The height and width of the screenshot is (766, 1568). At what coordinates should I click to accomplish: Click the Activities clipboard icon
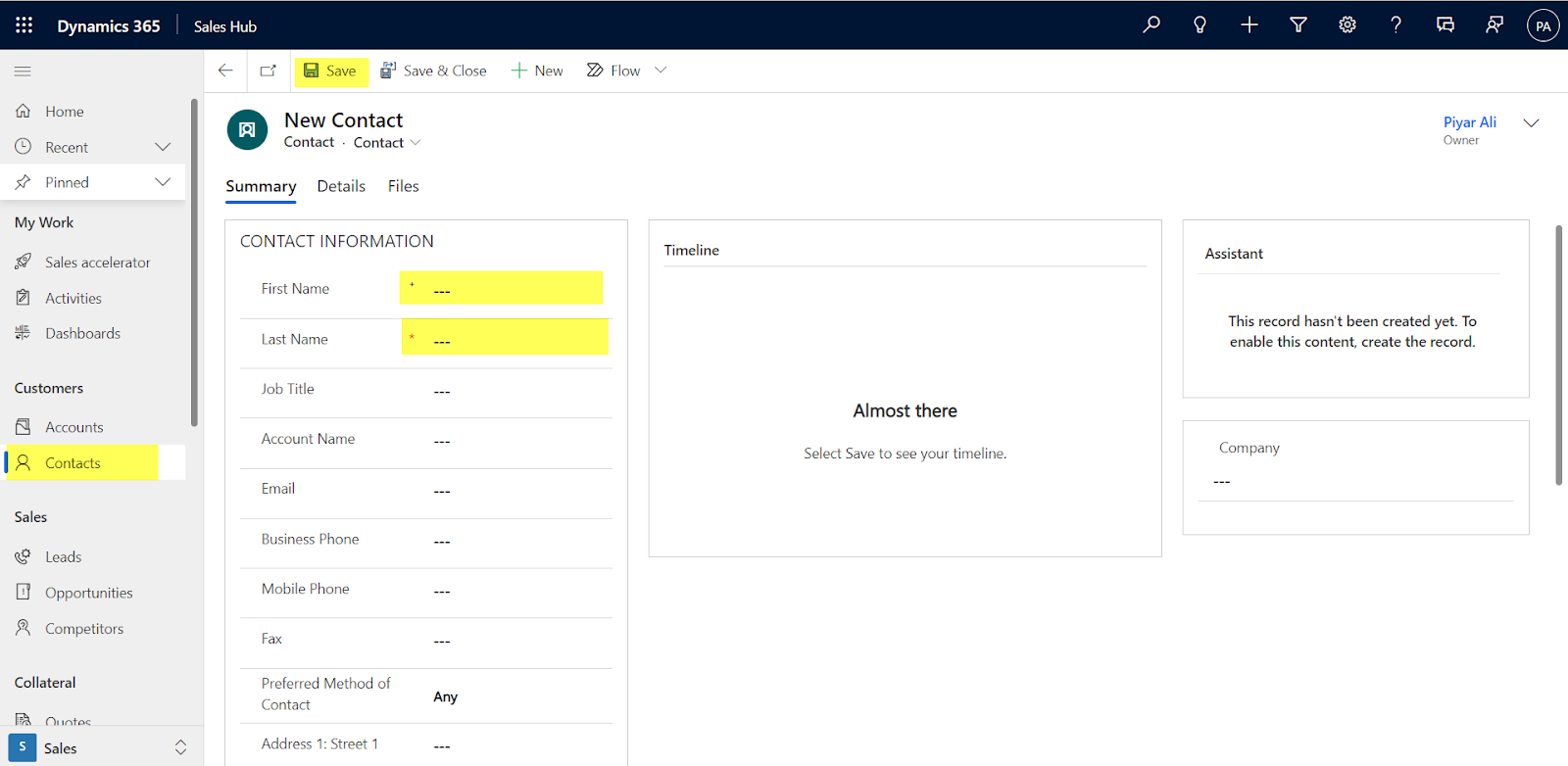(x=24, y=298)
